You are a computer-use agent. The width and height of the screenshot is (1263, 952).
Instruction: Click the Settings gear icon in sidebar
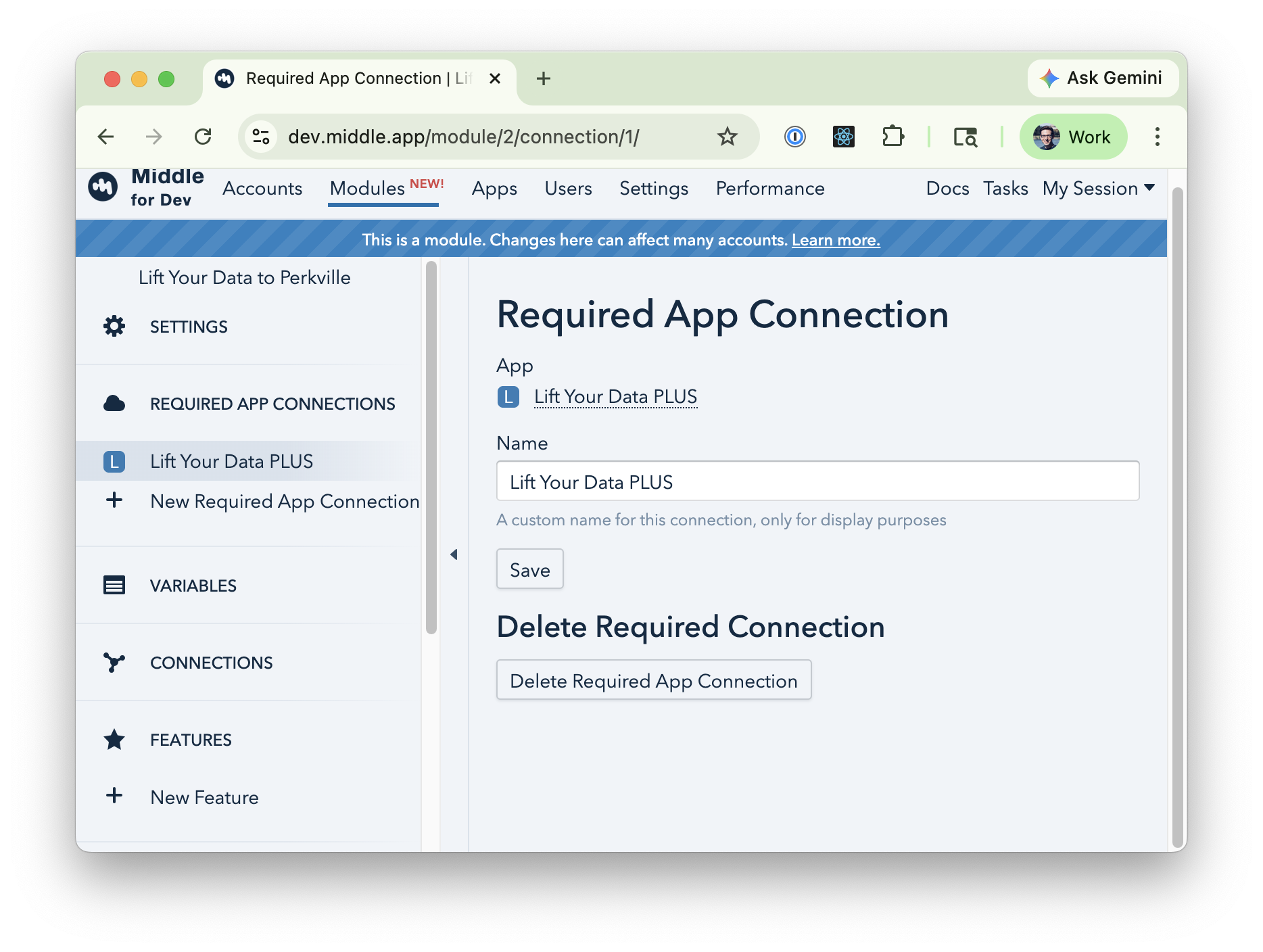(114, 327)
